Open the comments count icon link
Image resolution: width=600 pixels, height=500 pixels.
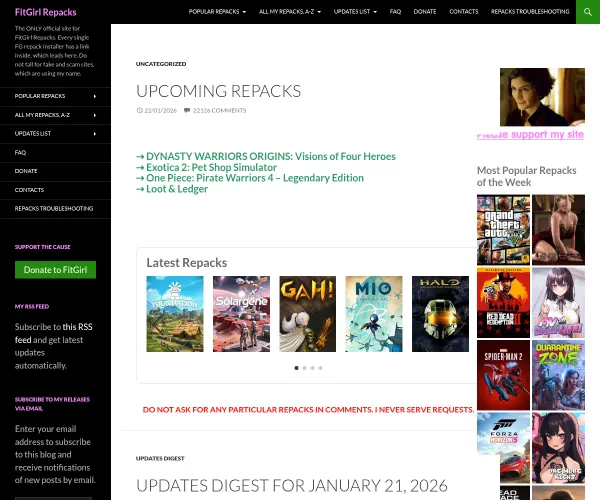(x=187, y=110)
